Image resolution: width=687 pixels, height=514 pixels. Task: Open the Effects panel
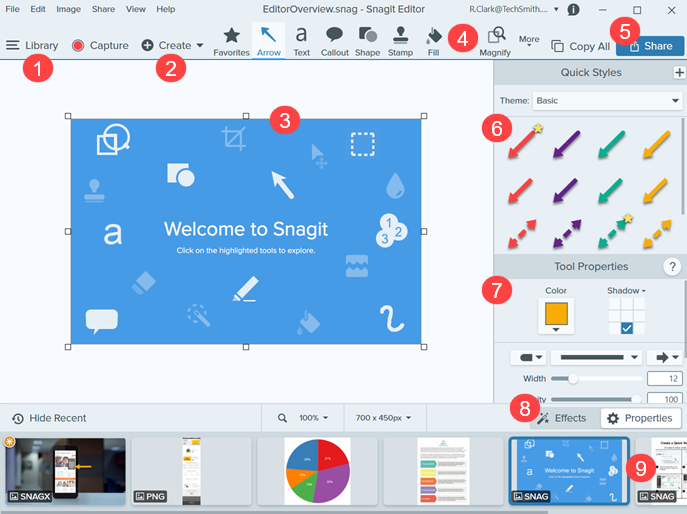coord(562,418)
